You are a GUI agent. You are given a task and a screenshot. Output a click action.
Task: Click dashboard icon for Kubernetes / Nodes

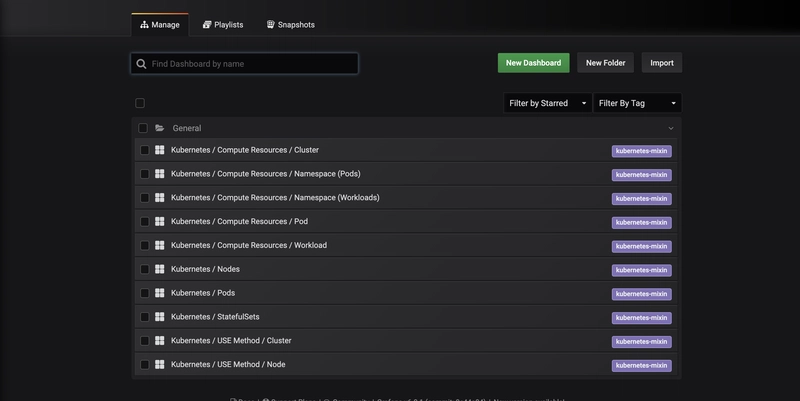tap(160, 269)
